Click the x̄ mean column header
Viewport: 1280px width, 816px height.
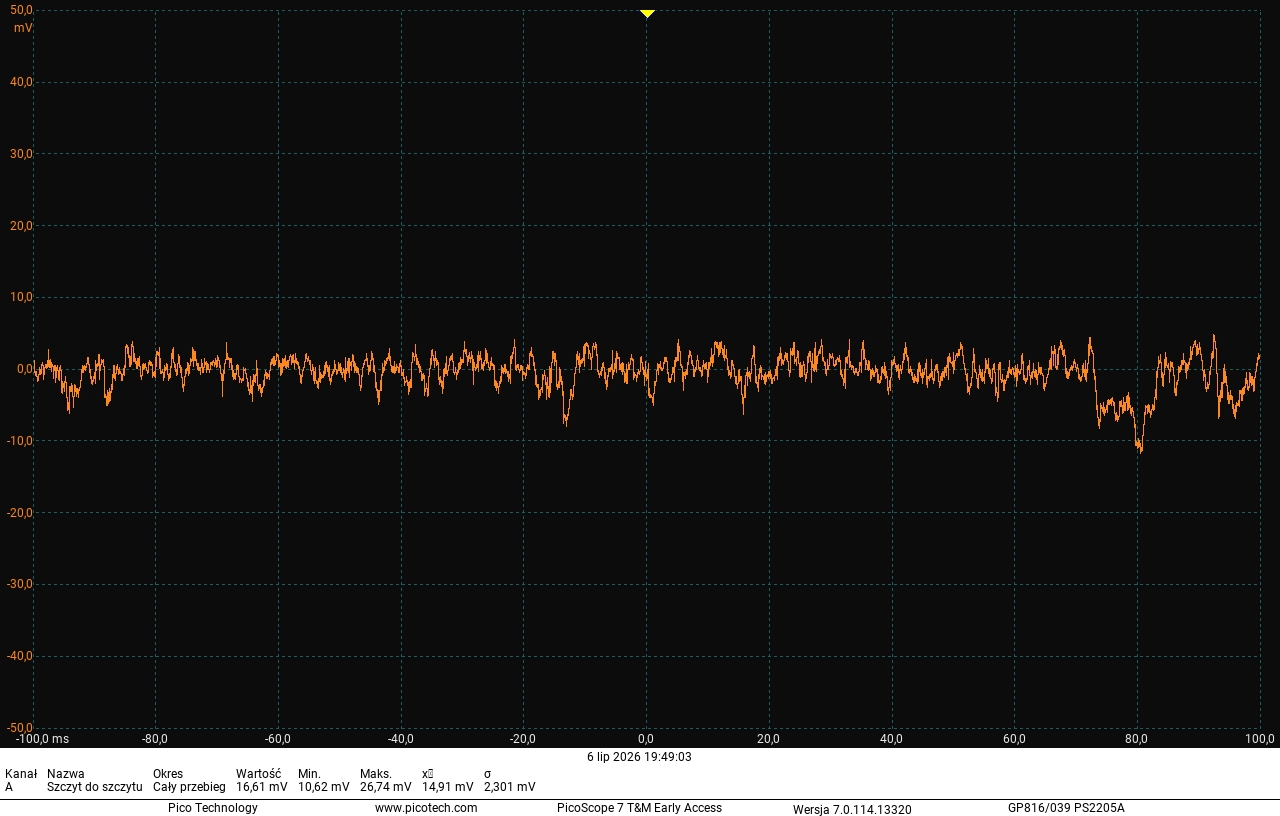[428, 774]
